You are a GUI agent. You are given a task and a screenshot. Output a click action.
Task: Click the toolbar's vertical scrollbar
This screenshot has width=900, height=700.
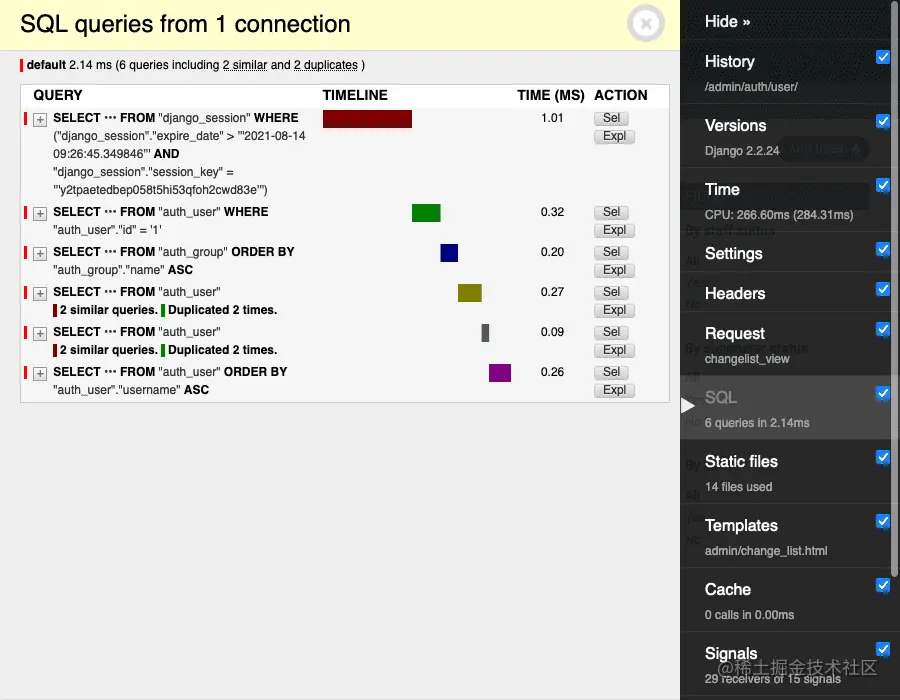(x=894, y=287)
